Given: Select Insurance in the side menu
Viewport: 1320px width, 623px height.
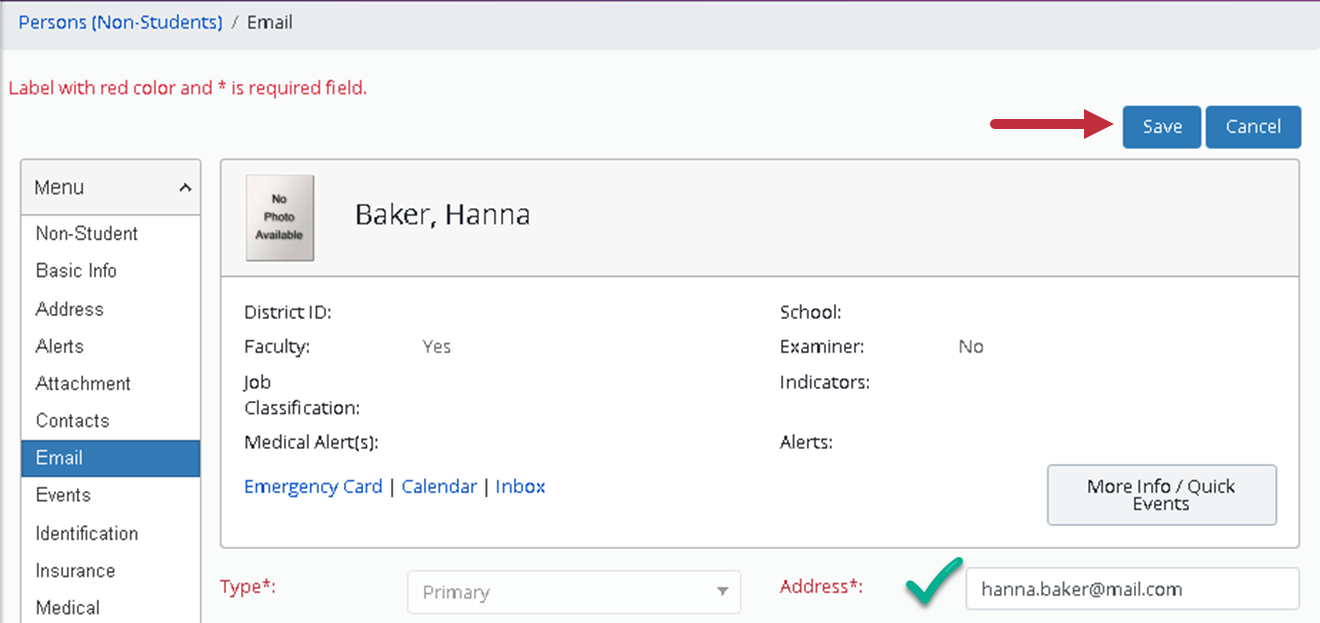Looking at the screenshot, I should click(x=75, y=570).
